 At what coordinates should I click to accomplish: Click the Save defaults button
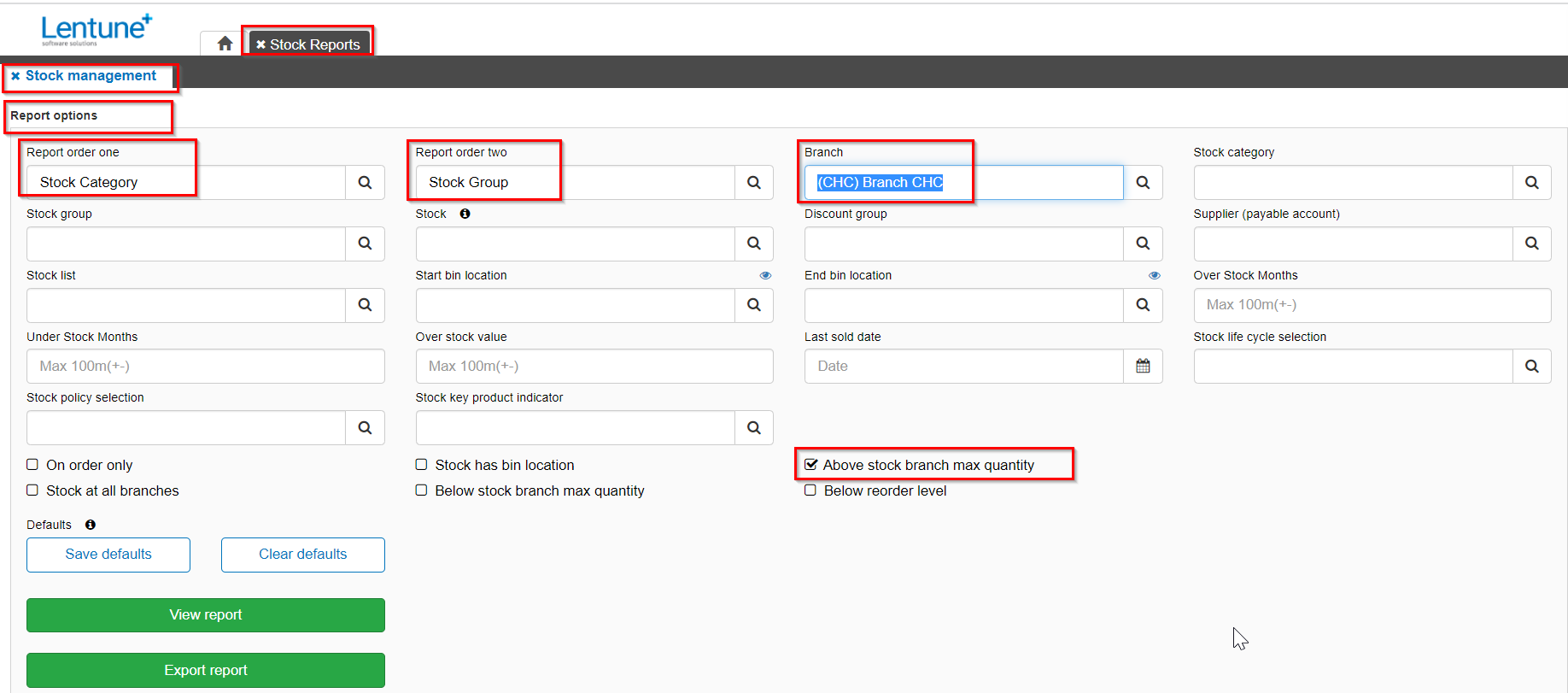[x=108, y=555]
